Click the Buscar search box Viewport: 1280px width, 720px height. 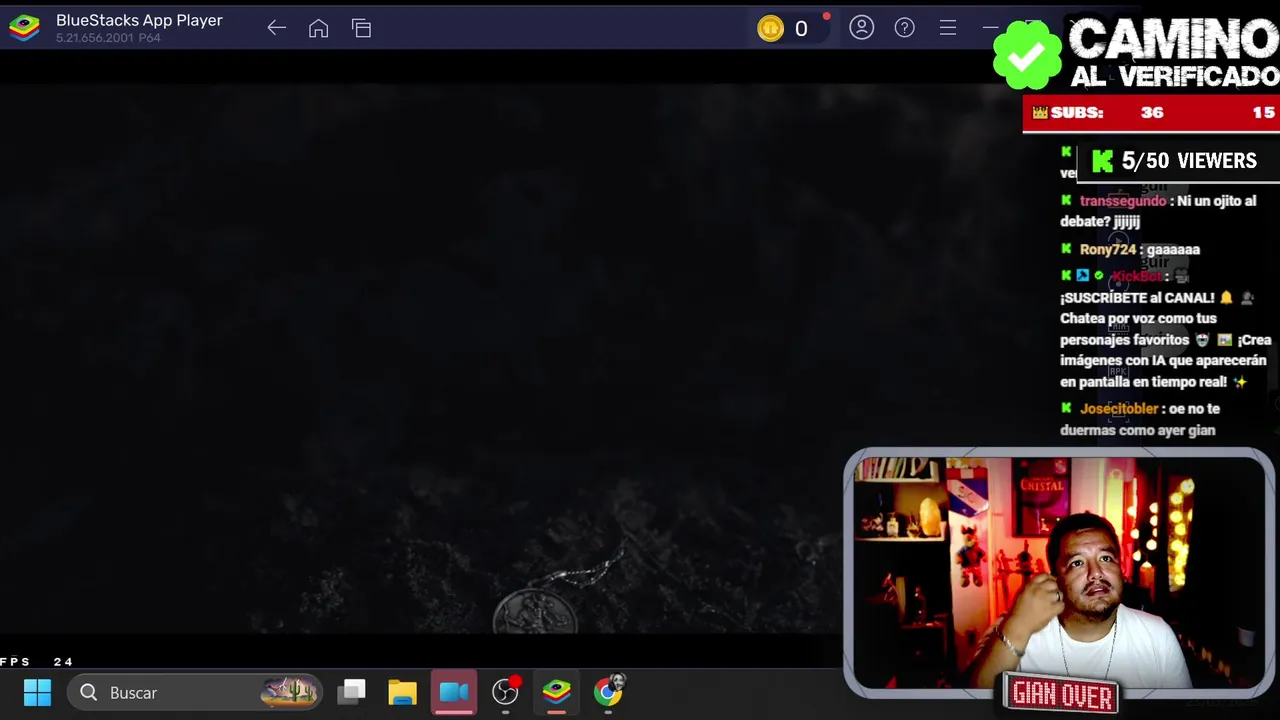pyautogui.click(x=196, y=692)
